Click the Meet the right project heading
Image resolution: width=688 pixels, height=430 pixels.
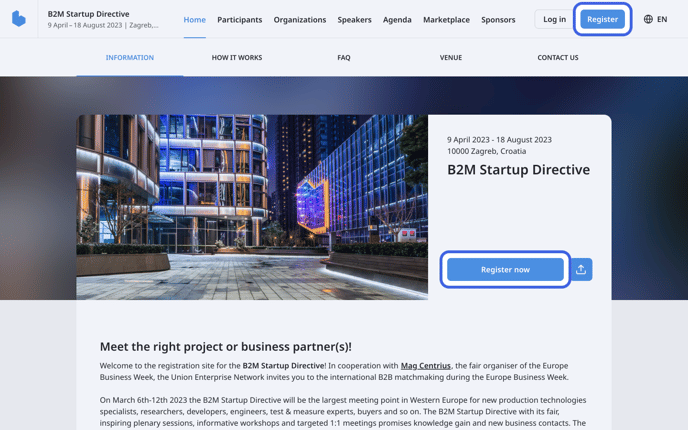pyautogui.click(x=226, y=347)
